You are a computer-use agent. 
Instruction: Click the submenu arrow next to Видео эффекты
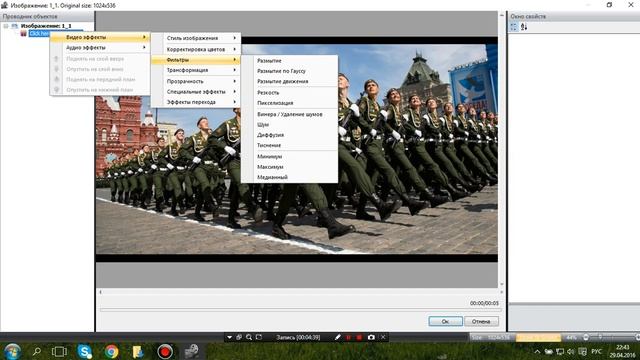[x=144, y=37]
